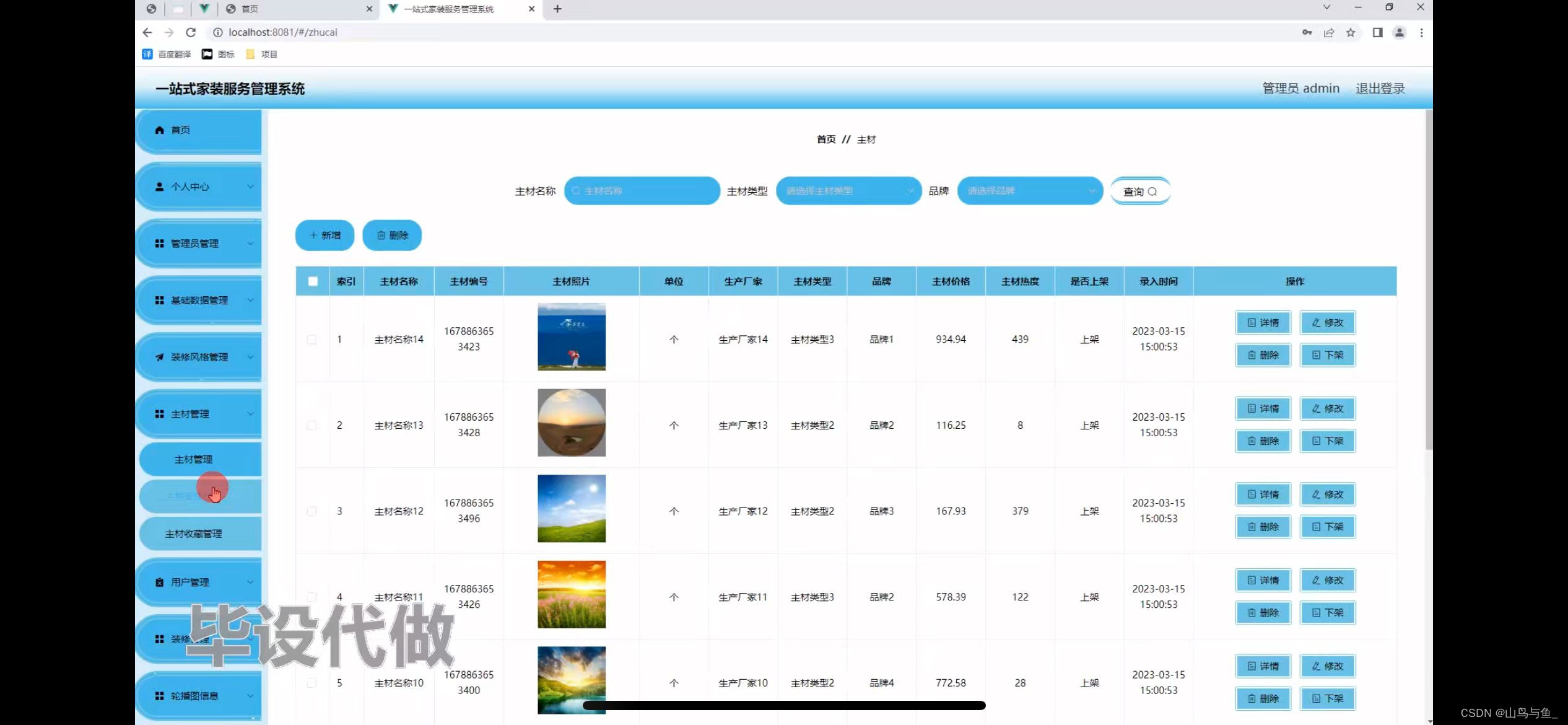
Task: Check the row 1 主材名称14 checkbox
Action: [311, 340]
